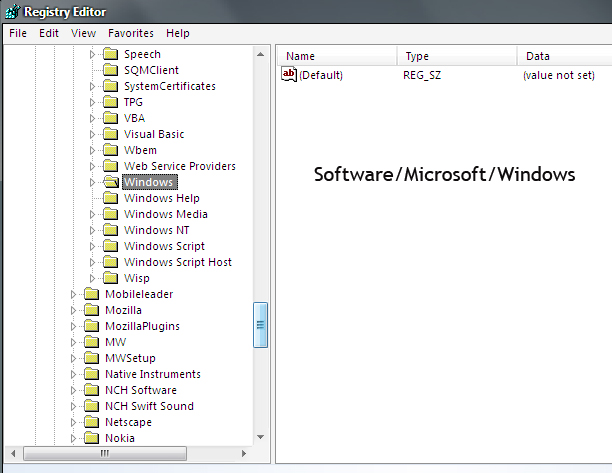Viewport: 612px width, 473px height.
Task: Sort values by Type column header
Action: click(x=457, y=56)
